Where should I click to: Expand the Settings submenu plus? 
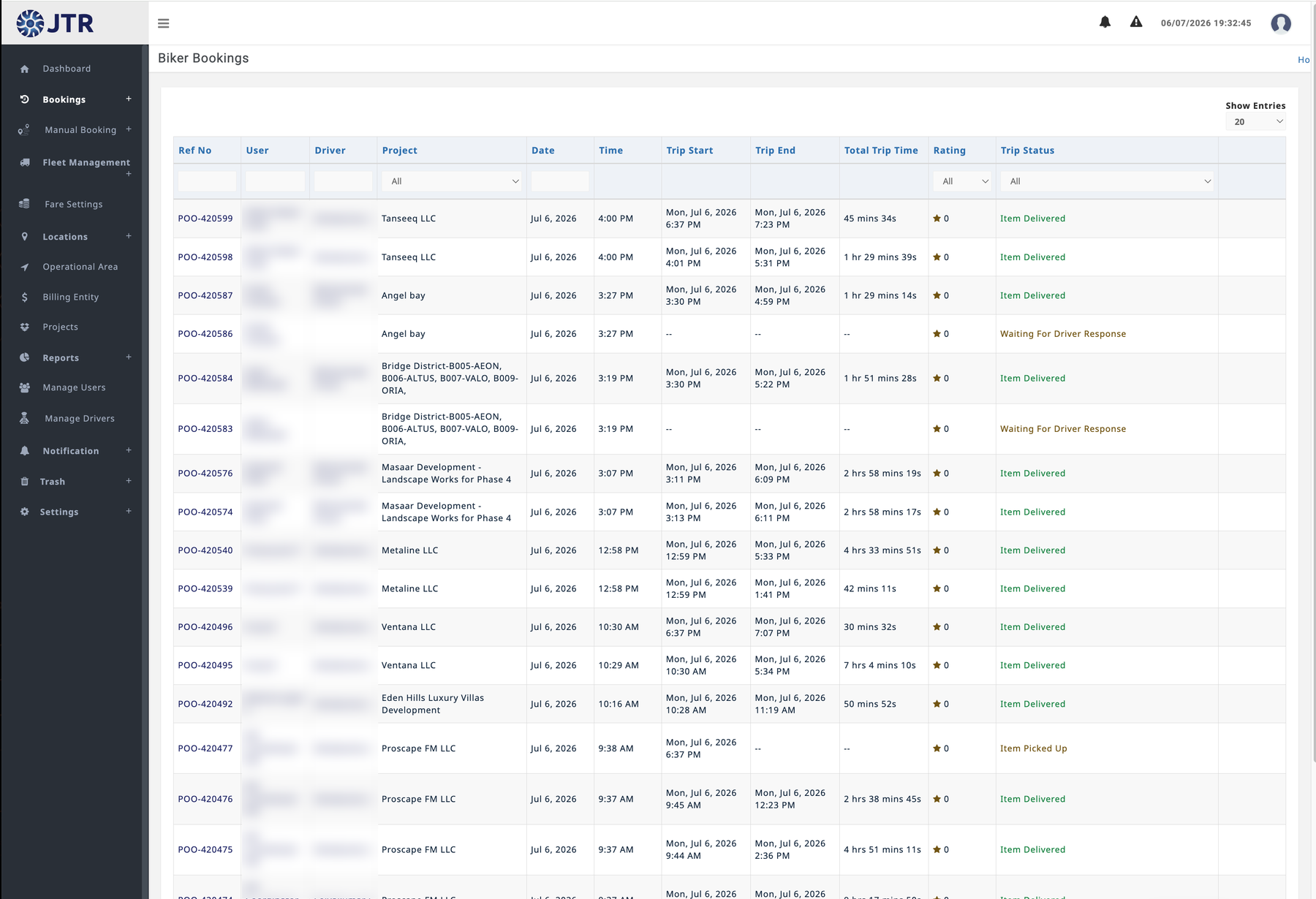click(129, 511)
